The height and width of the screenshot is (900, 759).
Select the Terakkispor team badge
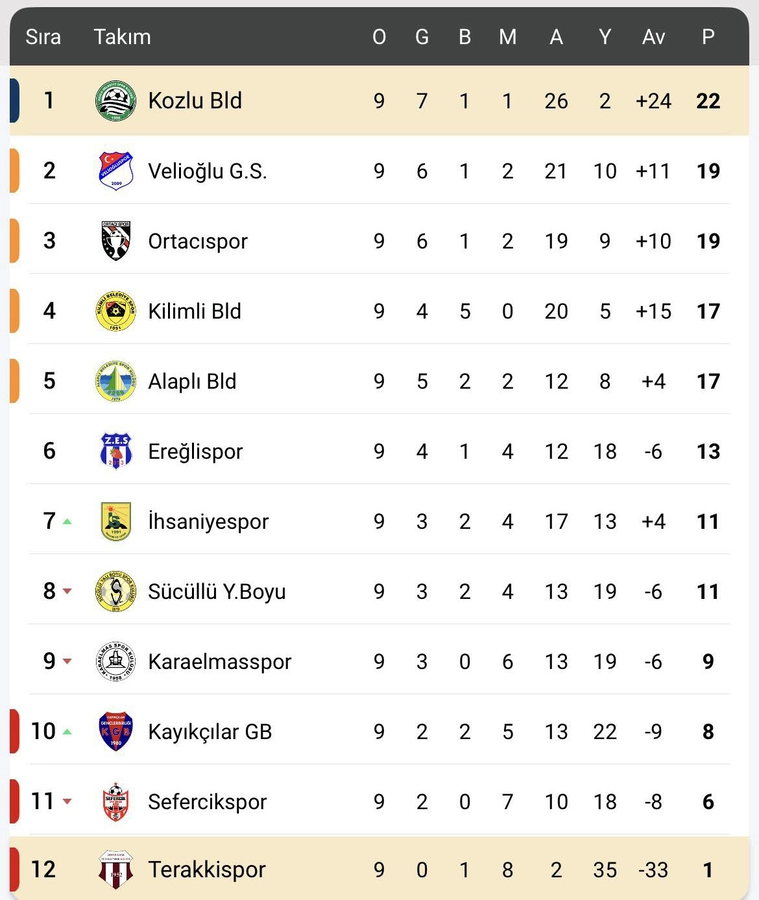tap(115, 869)
